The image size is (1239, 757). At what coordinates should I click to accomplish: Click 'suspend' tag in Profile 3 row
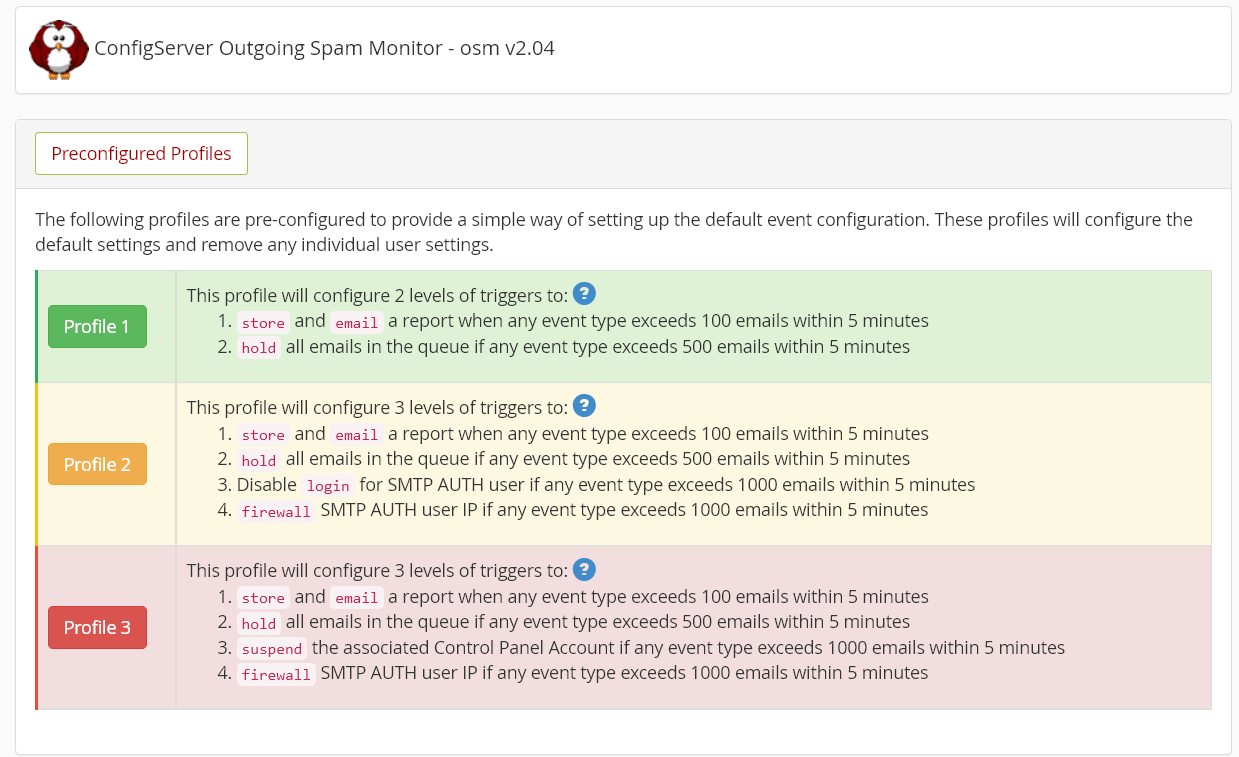[x=272, y=649]
